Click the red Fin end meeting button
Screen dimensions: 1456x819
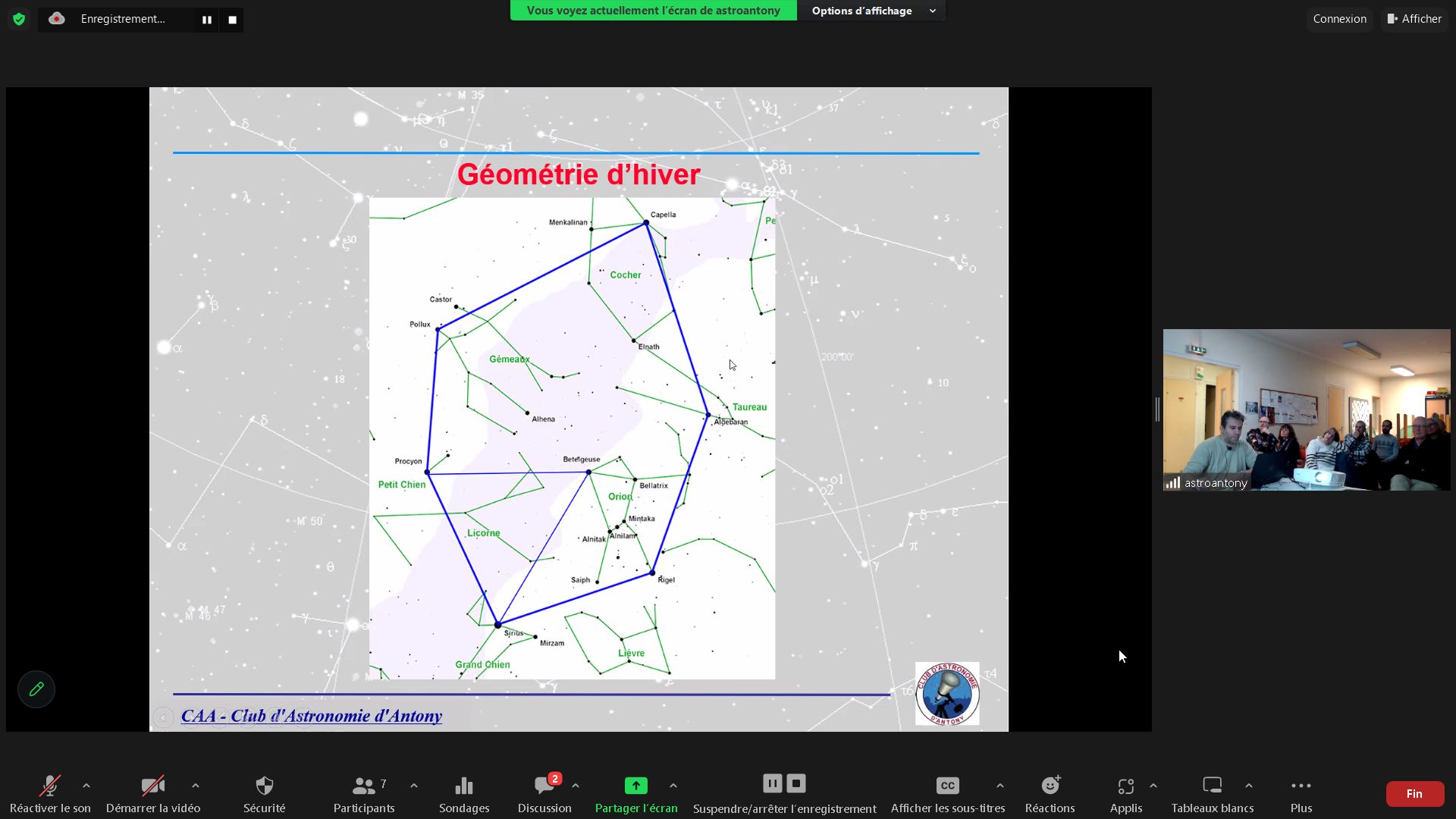[x=1415, y=794]
